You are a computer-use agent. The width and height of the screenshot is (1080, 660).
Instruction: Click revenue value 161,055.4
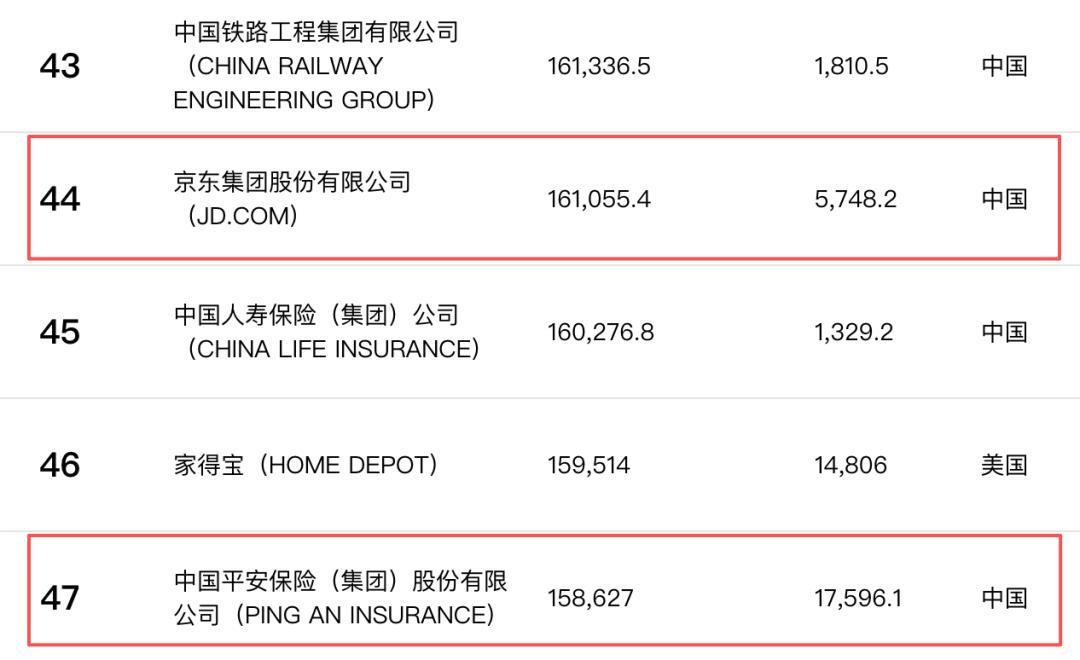pos(599,199)
